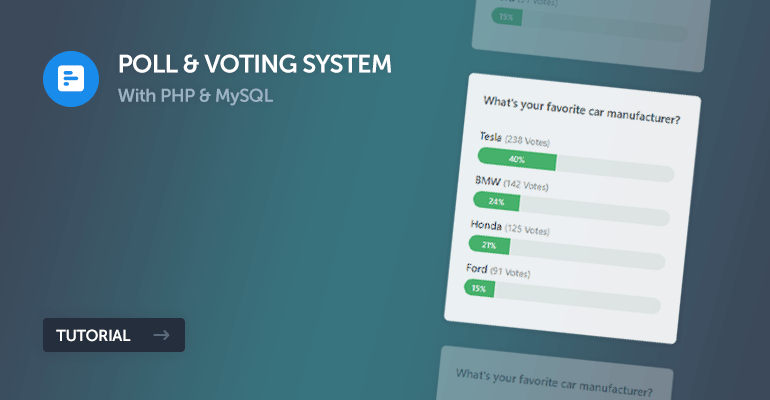Click the Ford 15% progress bar

[x=562, y=295]
